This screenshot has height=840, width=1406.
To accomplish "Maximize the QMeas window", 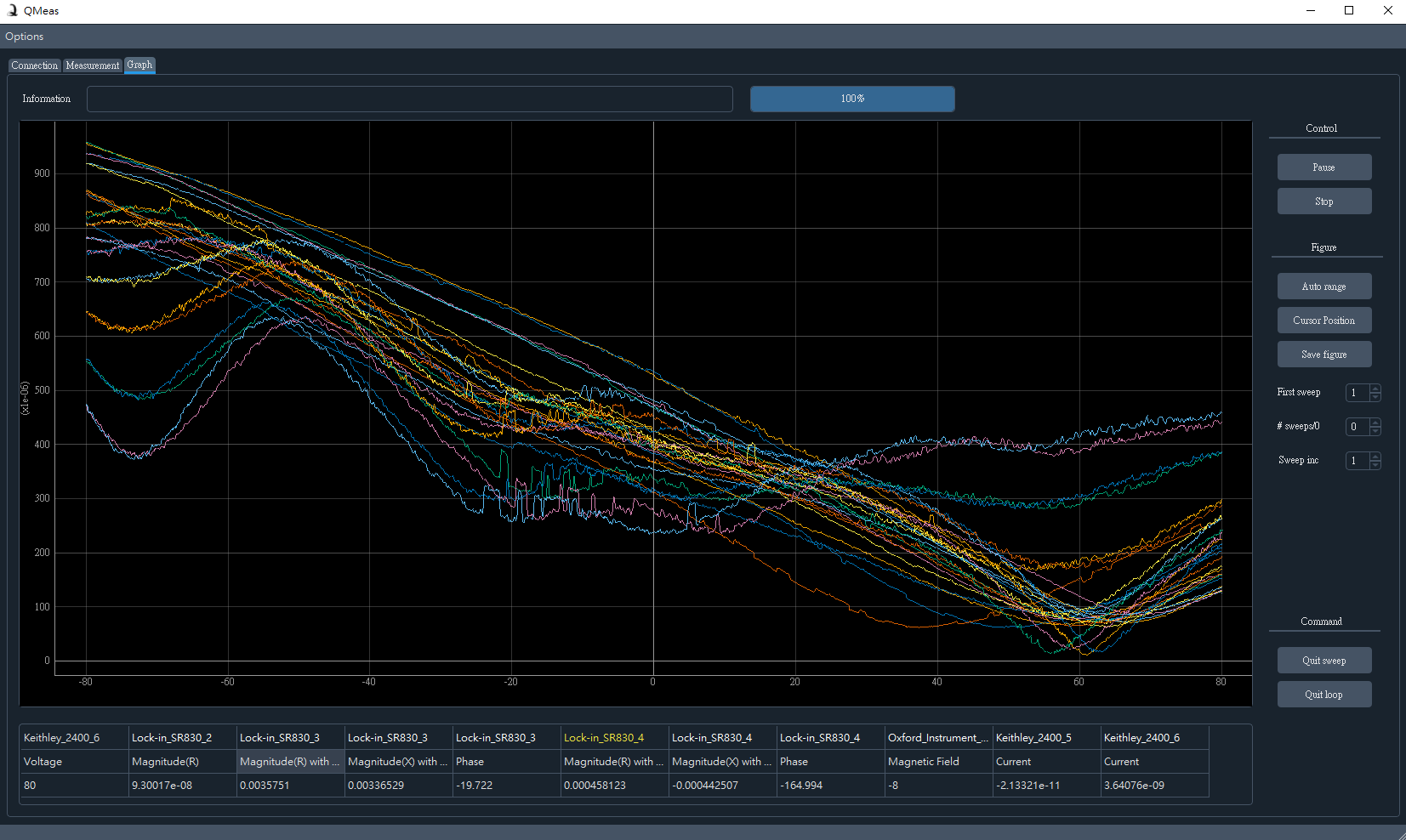I will (1349, 11).
